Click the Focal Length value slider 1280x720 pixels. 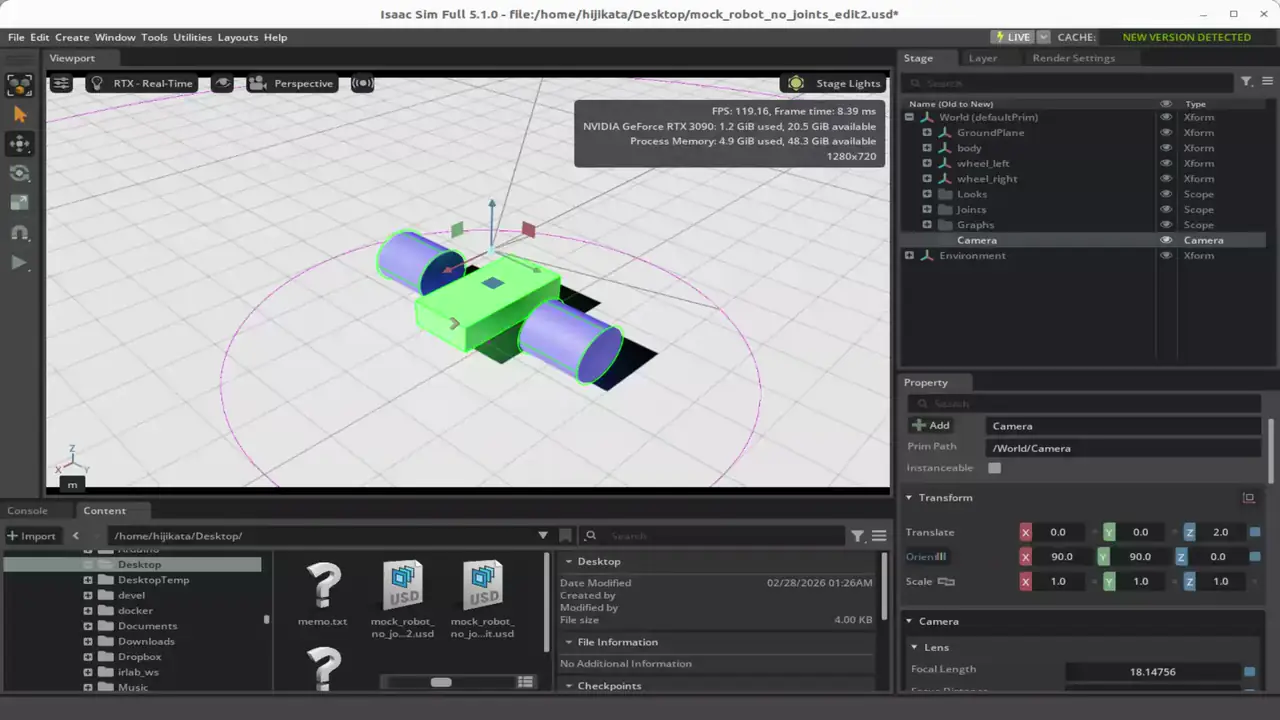click(1152, 672)
